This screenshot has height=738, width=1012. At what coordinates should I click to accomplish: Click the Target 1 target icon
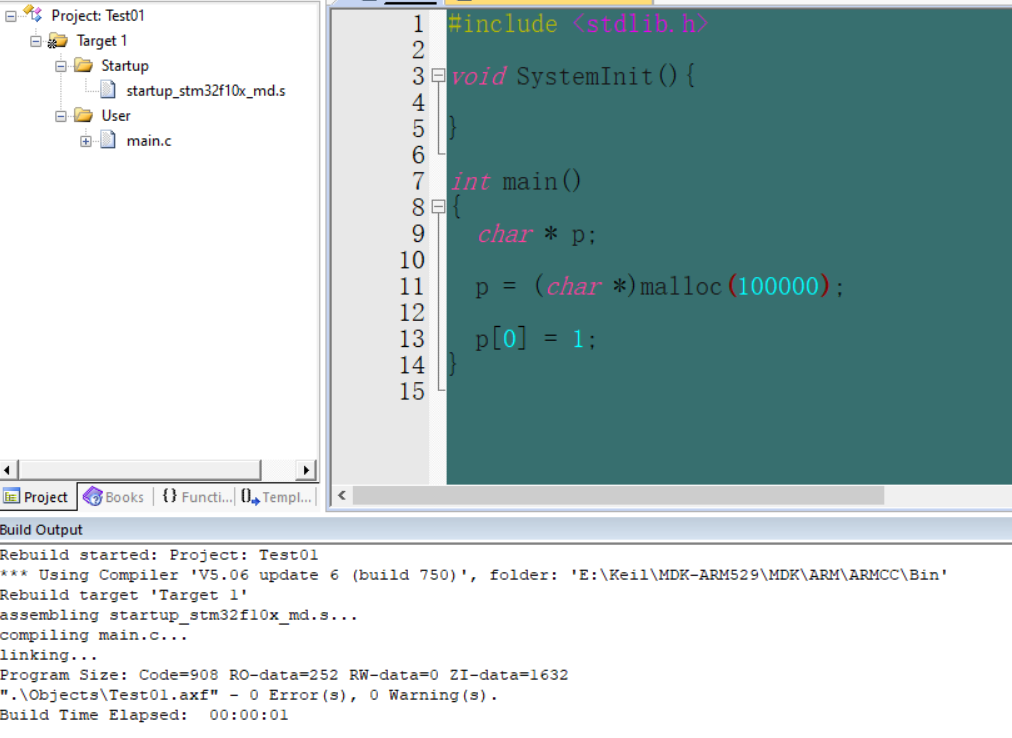point(55,40)
